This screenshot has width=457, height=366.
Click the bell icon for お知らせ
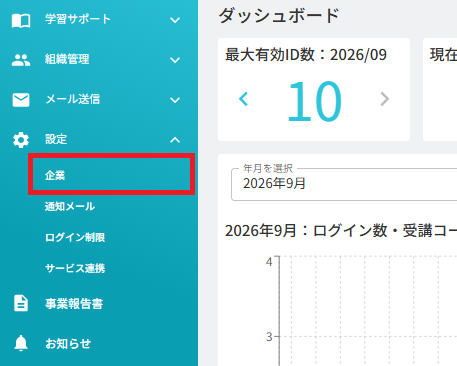tap(21, 343)
